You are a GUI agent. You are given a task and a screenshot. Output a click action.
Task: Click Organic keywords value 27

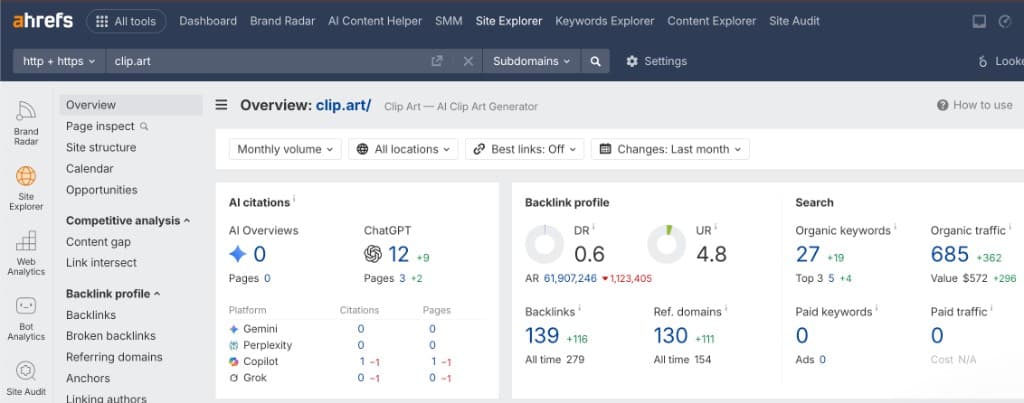coord(808,254)
